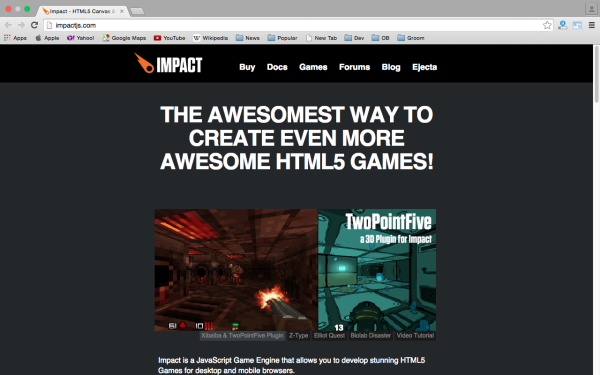Click the page icon in address bar

[49, 25]
